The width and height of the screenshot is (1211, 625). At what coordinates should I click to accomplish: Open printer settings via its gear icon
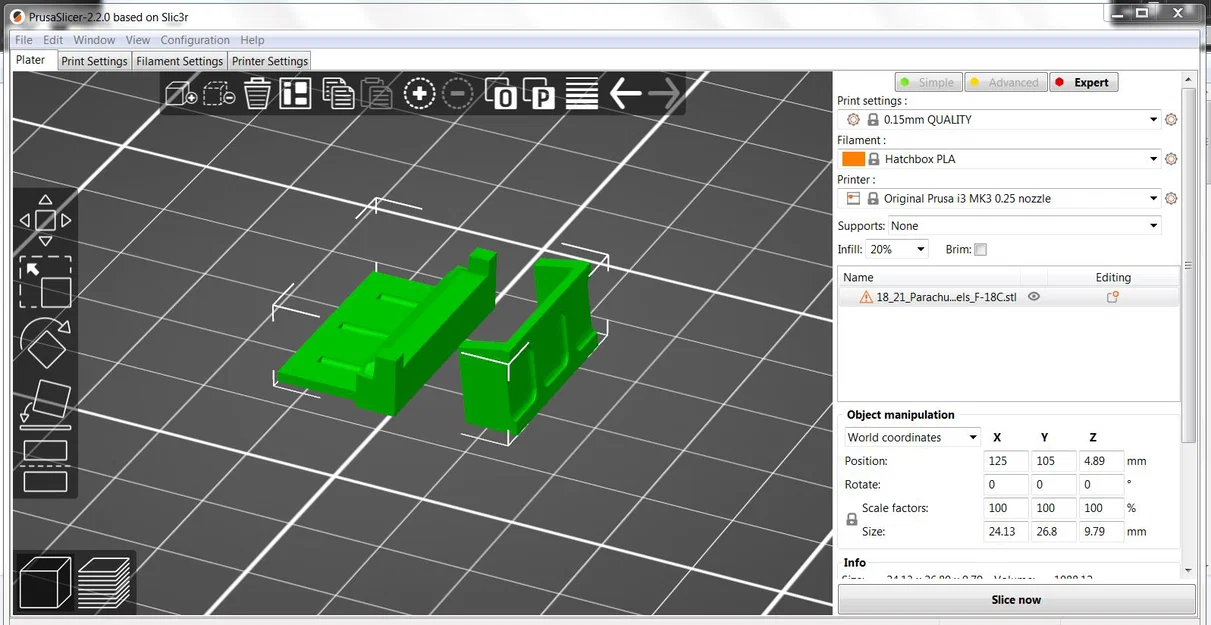[1171, 198]
